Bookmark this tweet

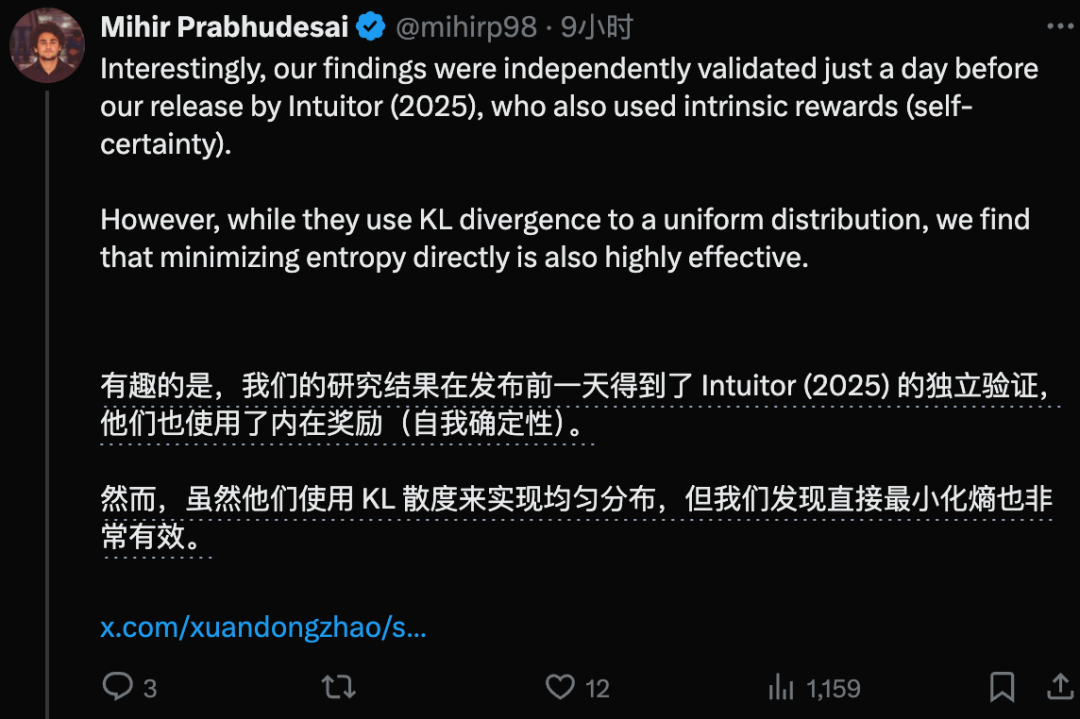click(1002, 687)
